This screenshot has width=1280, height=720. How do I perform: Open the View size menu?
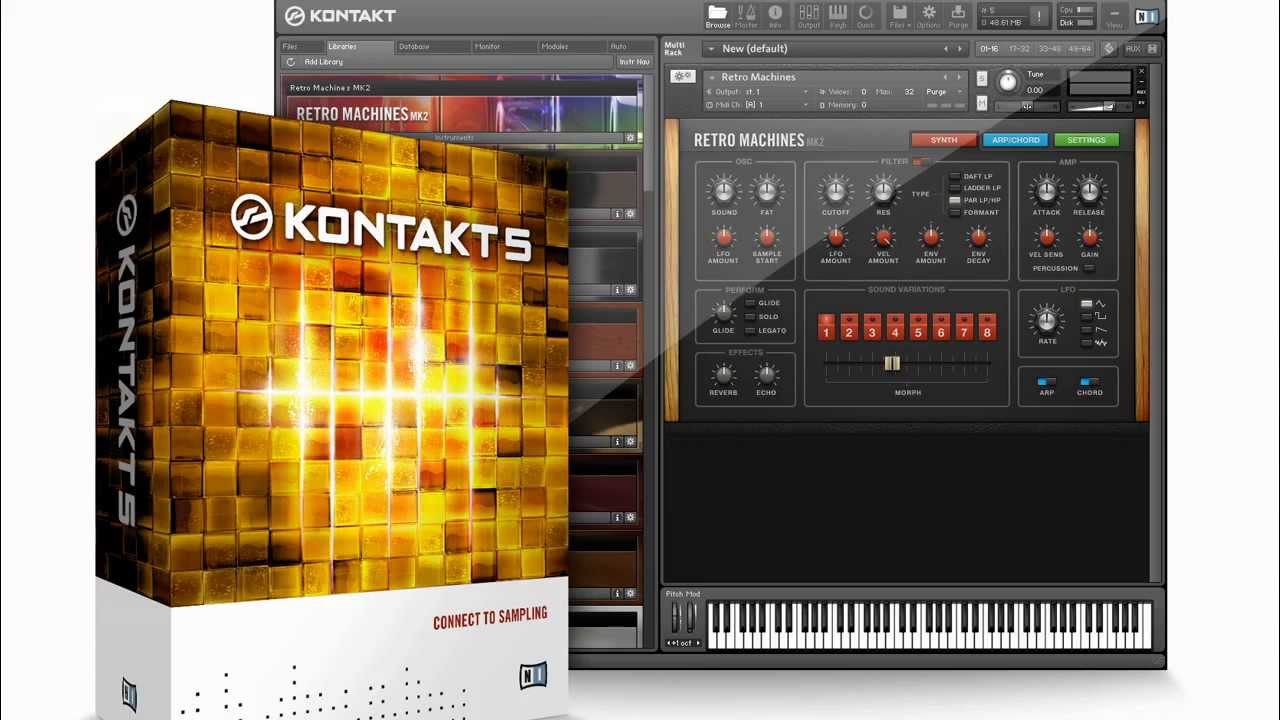pos(1114,16)
